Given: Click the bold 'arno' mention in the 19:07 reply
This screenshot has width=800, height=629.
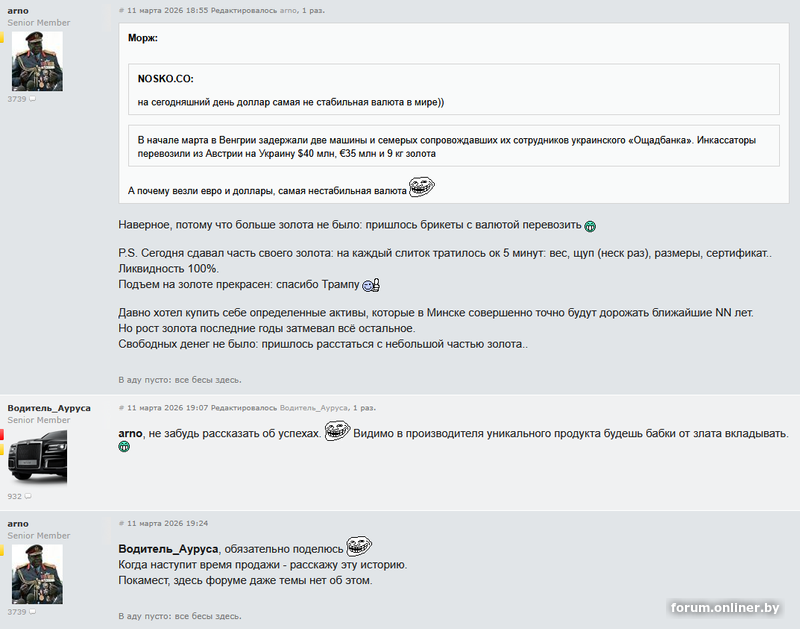Looking at the screenshot, I should pos(130,434).
